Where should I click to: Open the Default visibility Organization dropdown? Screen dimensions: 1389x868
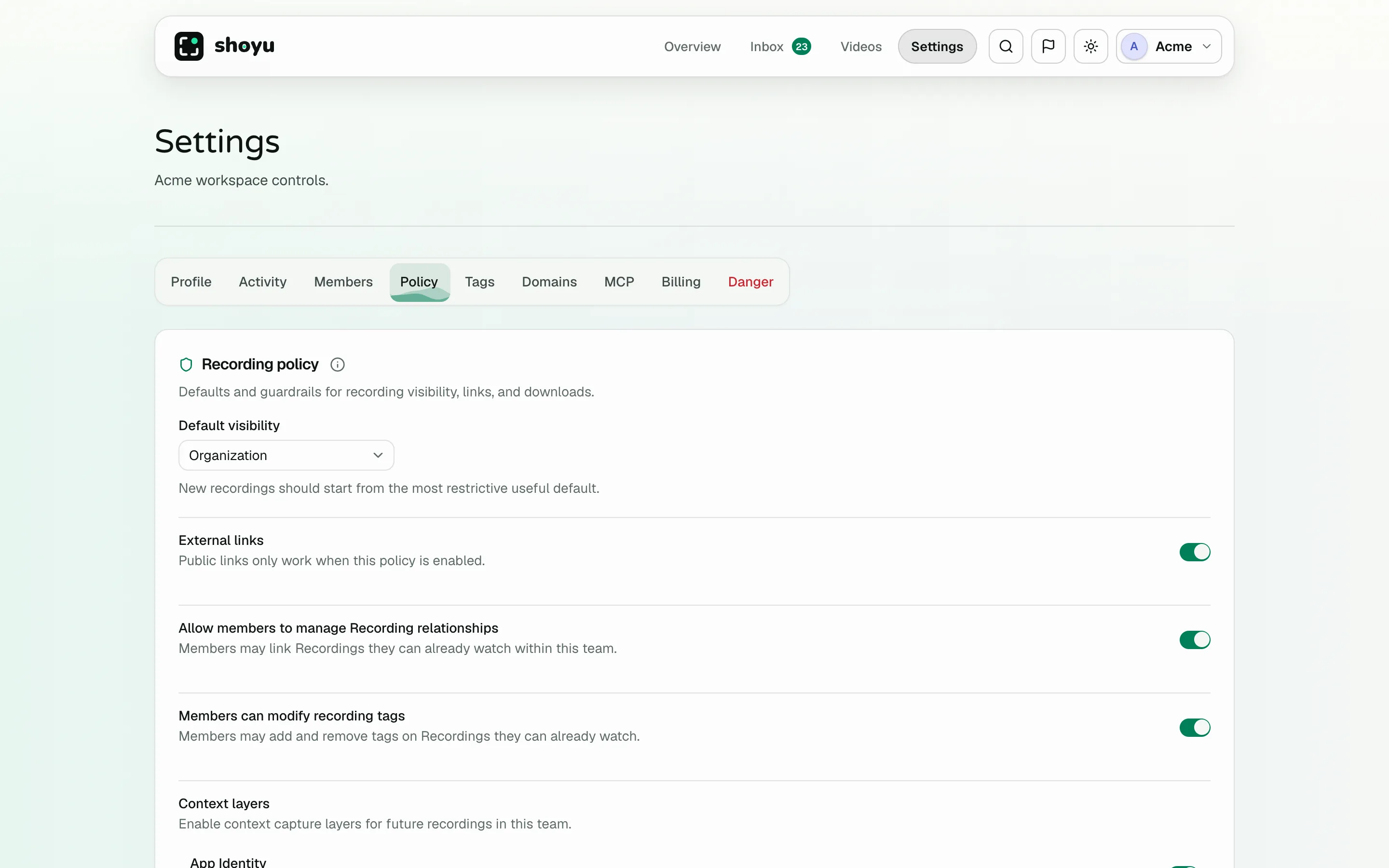(286, 455)
